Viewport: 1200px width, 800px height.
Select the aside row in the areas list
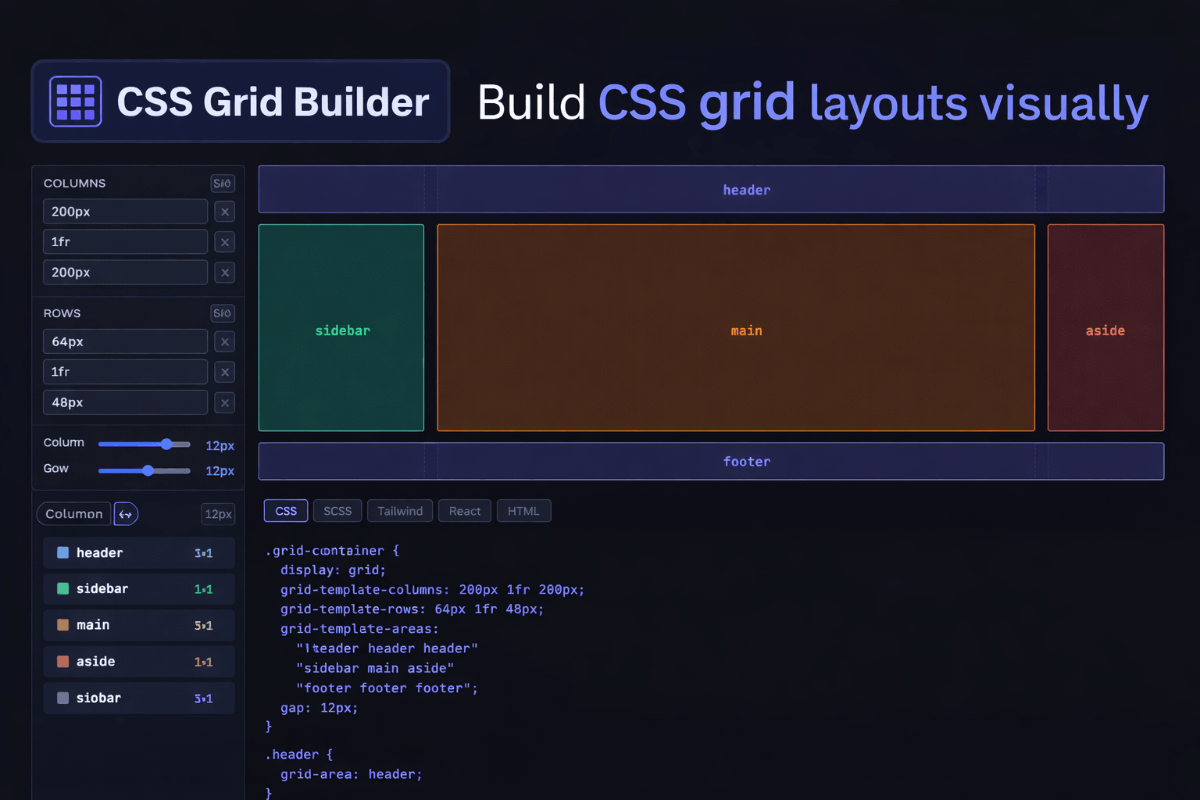tap(139, 661)
